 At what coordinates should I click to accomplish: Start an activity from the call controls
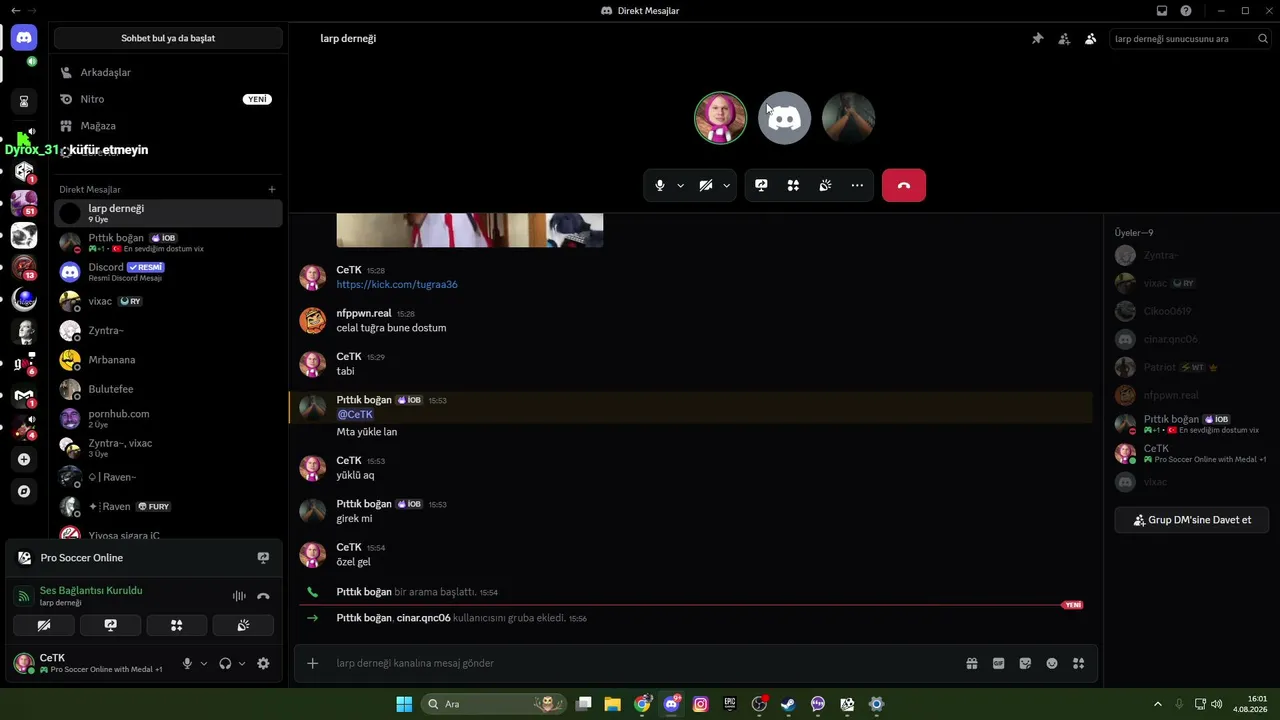(793, 185)
